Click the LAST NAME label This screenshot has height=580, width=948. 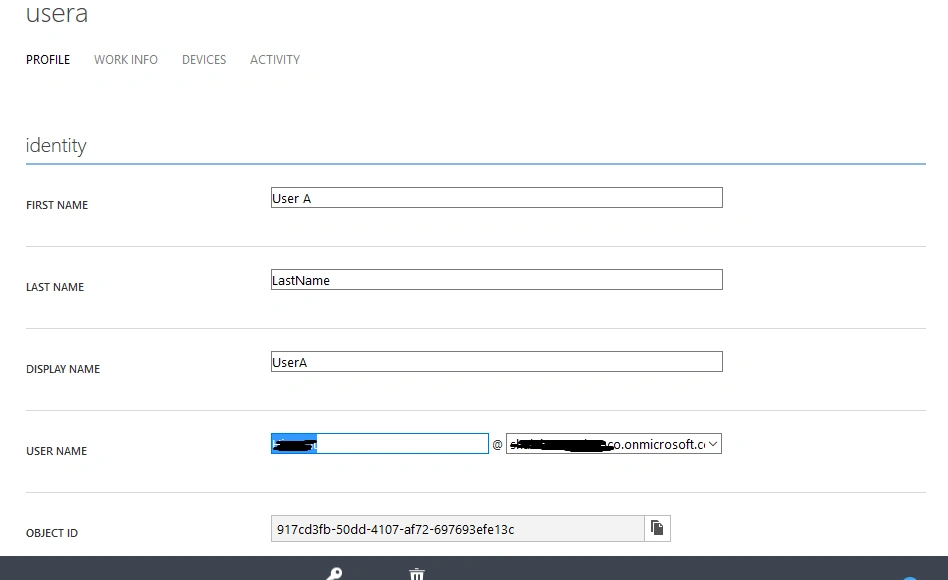point(55,287)
